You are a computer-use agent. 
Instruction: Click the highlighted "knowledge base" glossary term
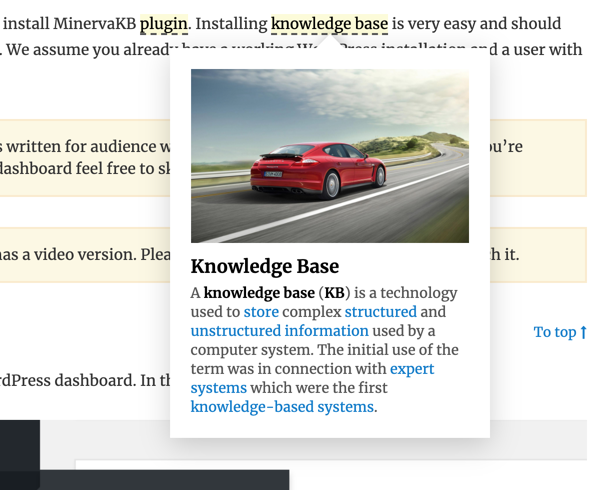pos(330,24)
